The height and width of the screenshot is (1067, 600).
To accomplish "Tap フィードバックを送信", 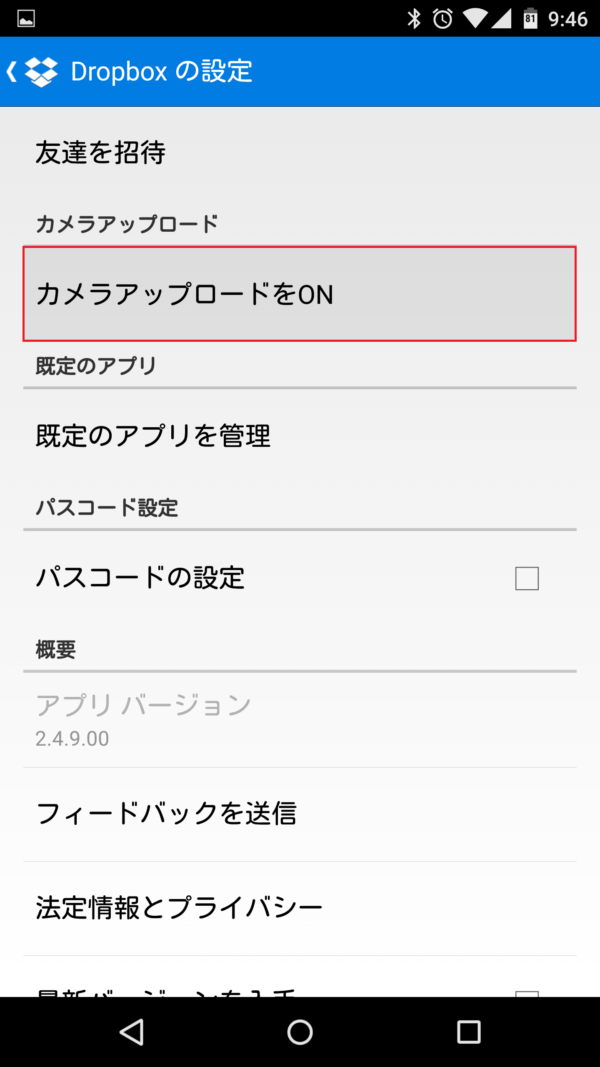I will pyautogui.click(x=300, y=814).
